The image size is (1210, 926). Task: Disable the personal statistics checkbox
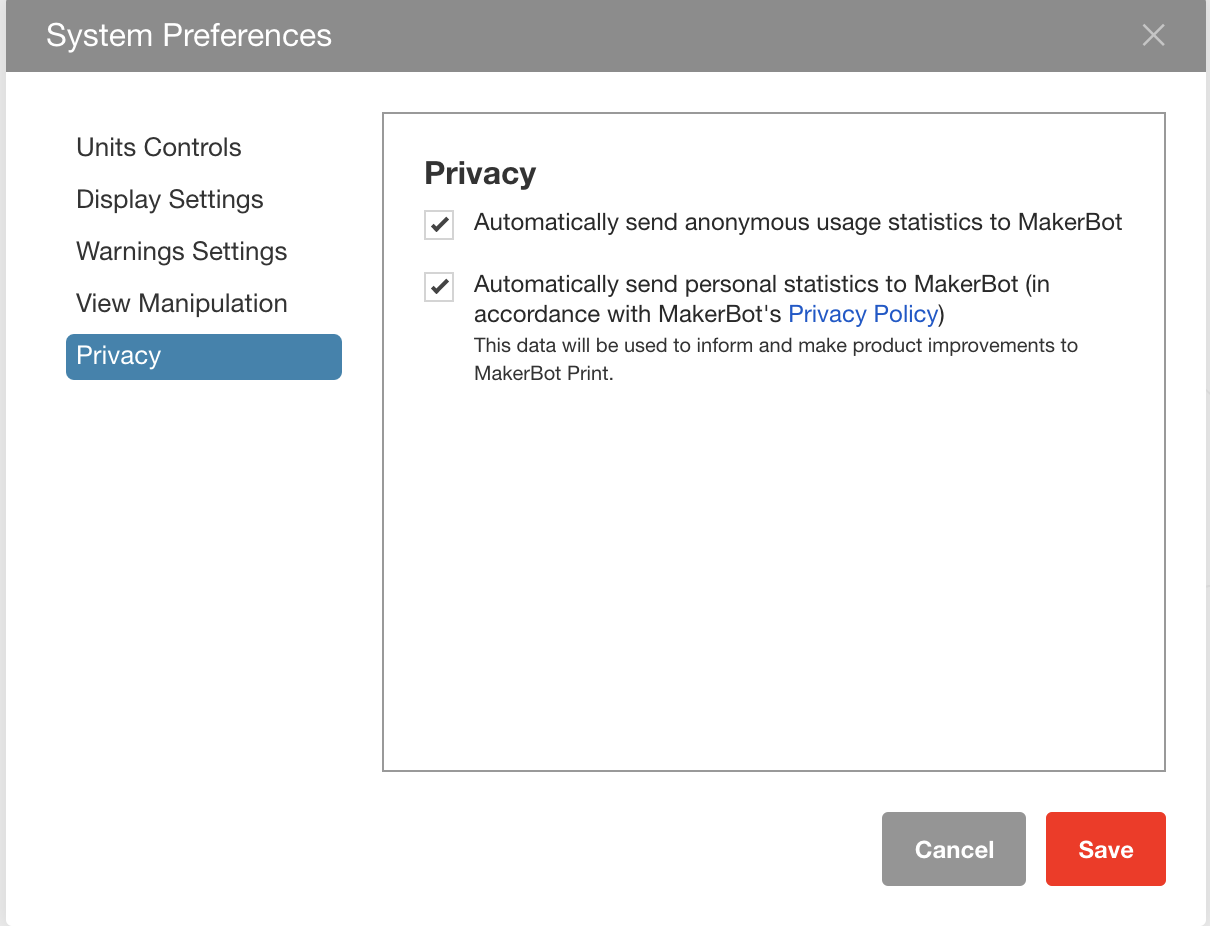(x=439, y=287)
